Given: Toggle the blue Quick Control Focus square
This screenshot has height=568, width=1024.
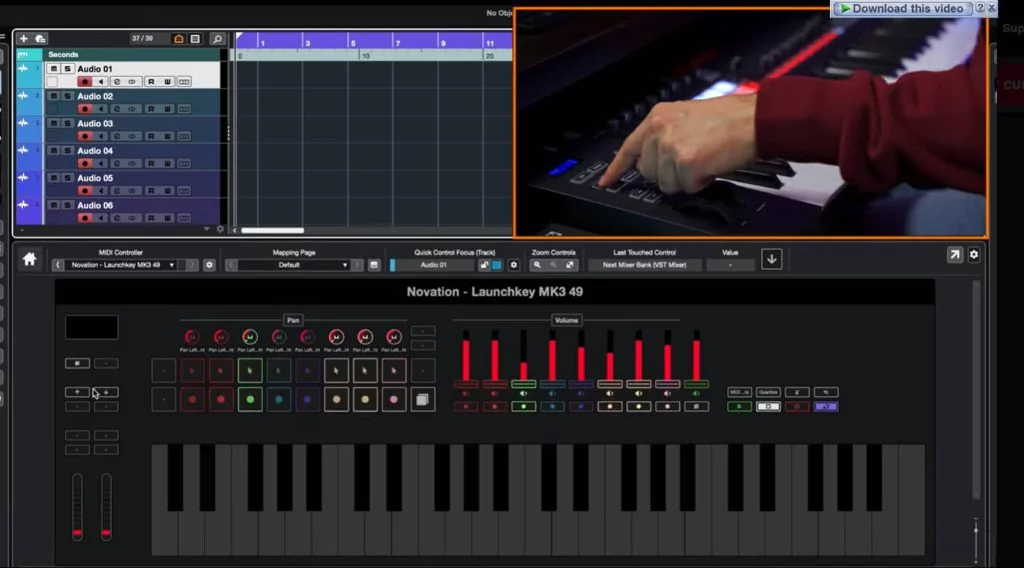Looking at the screenshot, I should point(497,265).
